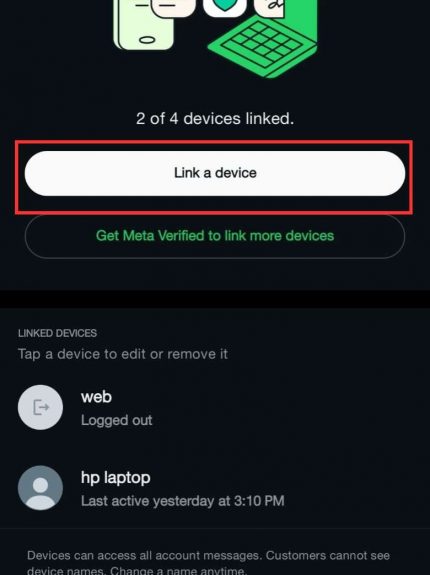This screenshot has height=575, width=430.
Task: Tap the Change a name anytime footer line
Action: (x=177, y=571)
